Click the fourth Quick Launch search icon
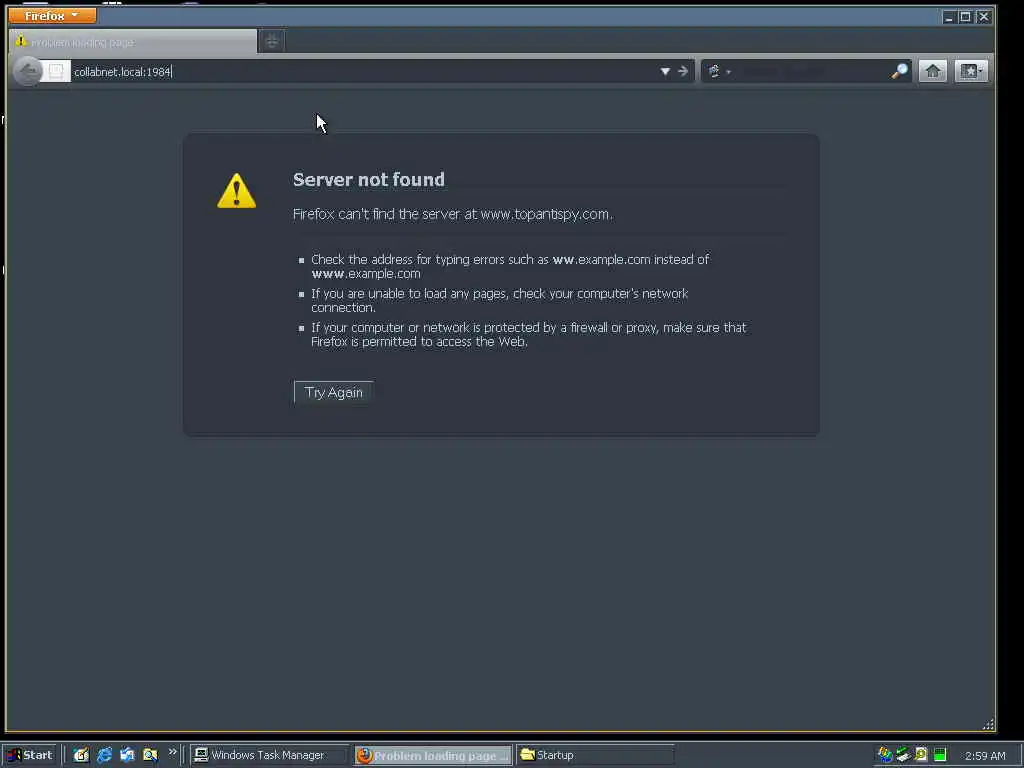 pyautogui.click(x=150, y=755)
